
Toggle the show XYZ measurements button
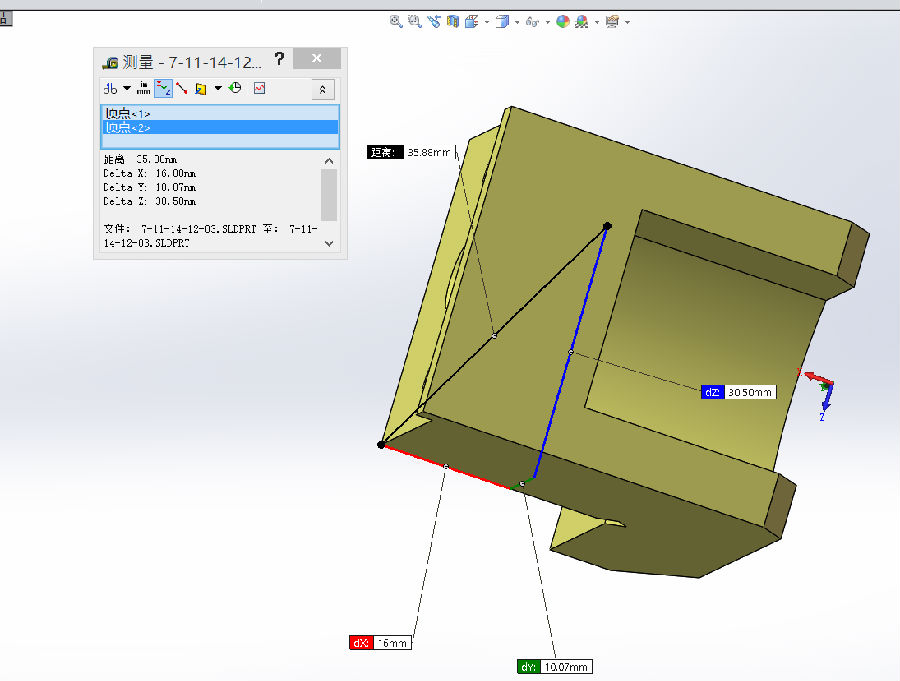164,88
